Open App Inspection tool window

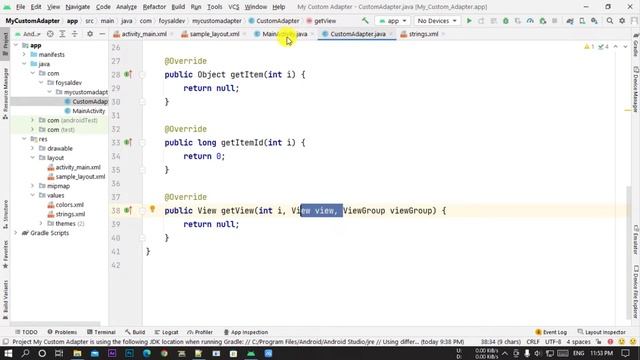(246, 332)
